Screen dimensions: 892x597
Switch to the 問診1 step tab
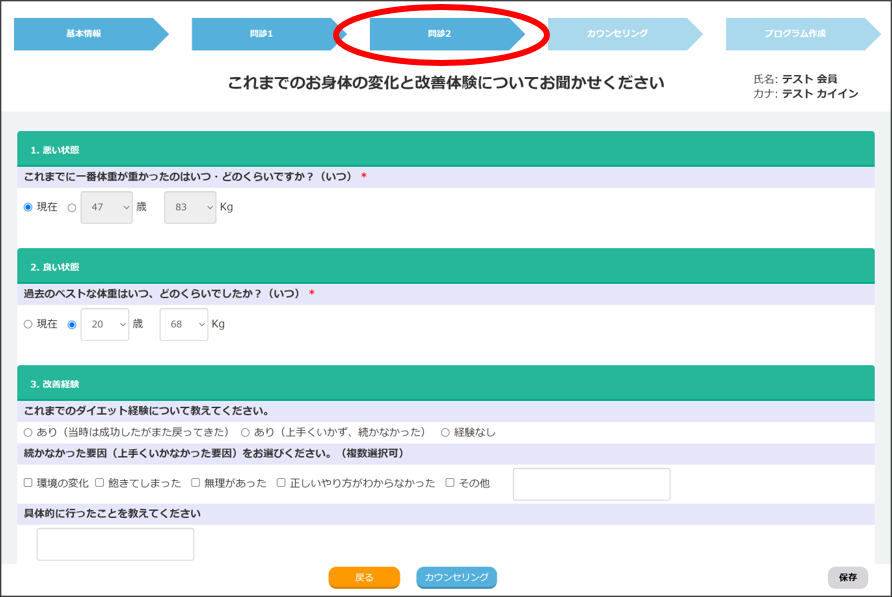click(x=262, y=34)
